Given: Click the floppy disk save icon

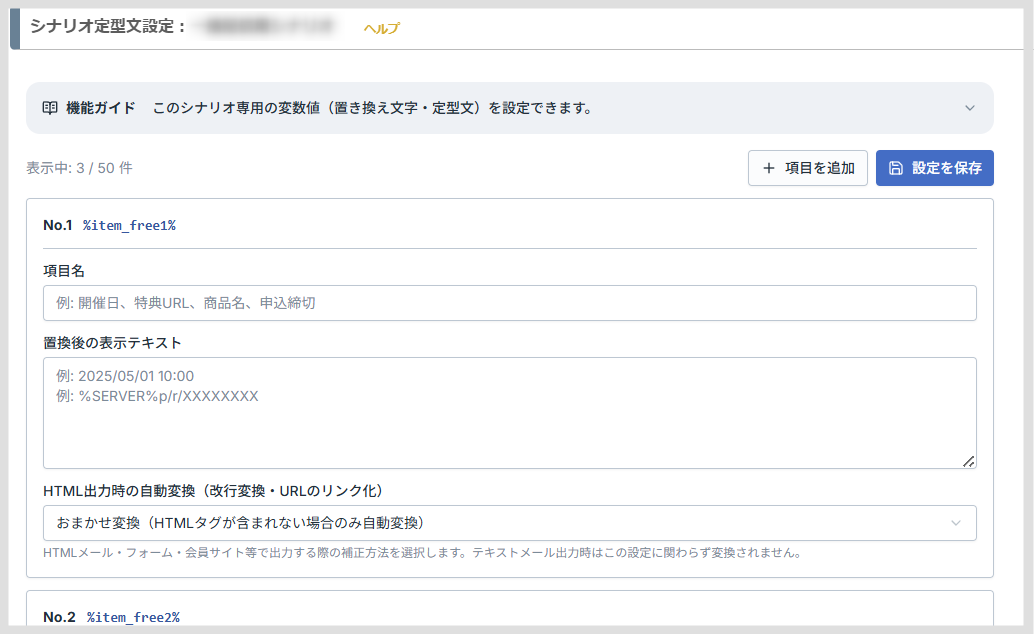Looking at the screenshot, I should coord(895,168).
